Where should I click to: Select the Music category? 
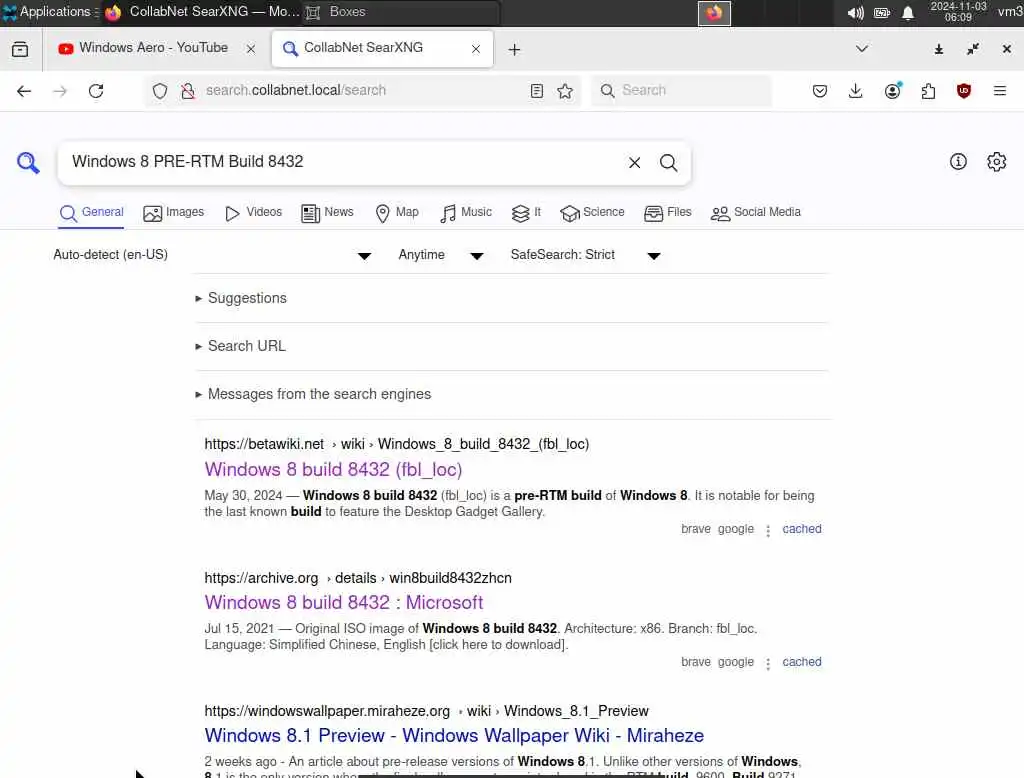[466, 213]
